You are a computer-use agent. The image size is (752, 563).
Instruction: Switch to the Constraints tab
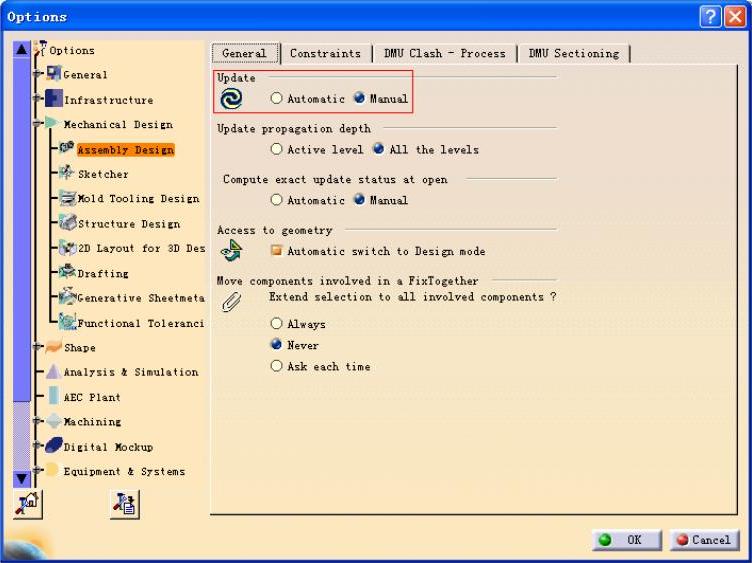(x=326, y=53)
